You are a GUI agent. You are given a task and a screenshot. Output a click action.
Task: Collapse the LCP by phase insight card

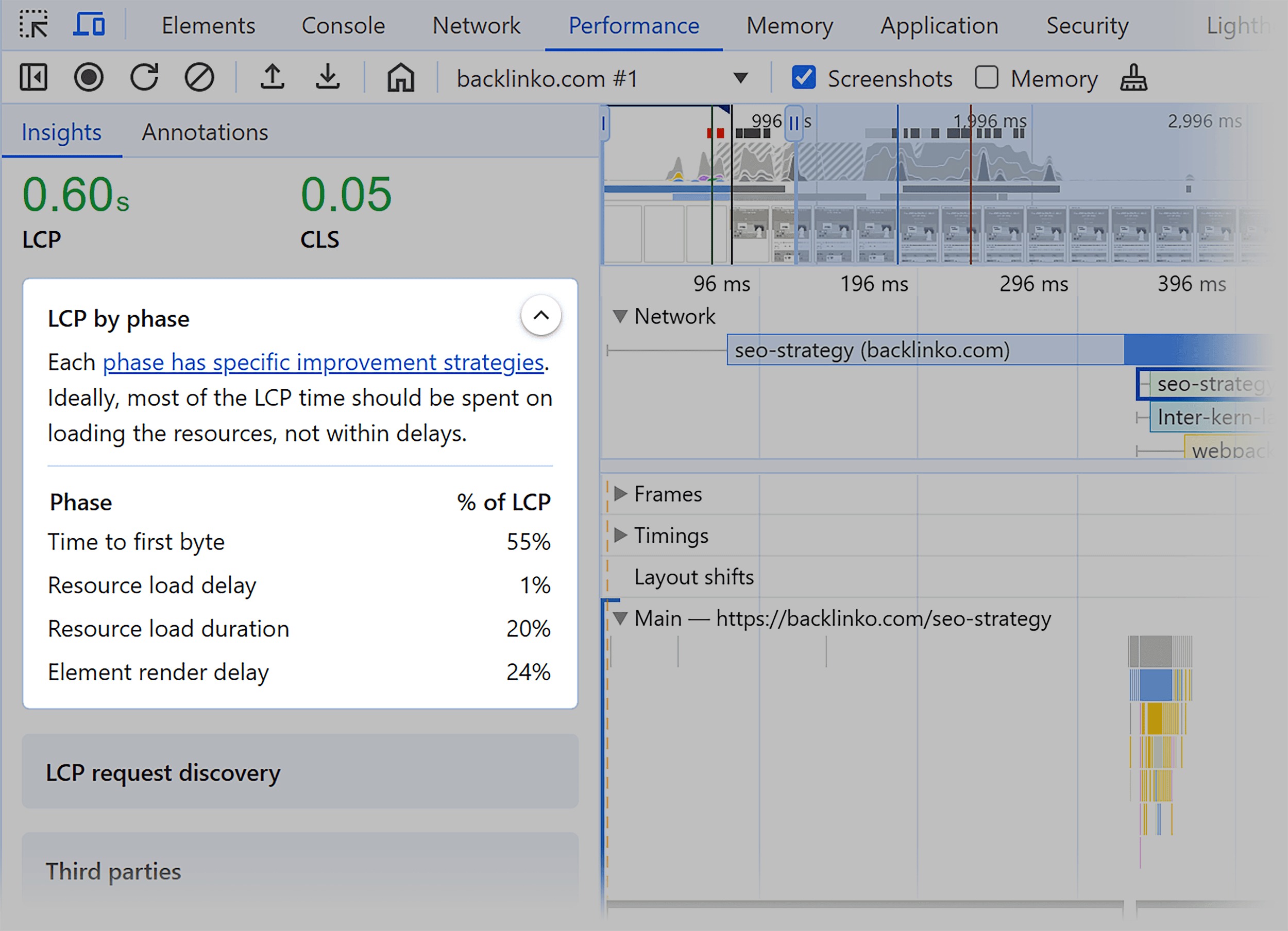point(541,315)
